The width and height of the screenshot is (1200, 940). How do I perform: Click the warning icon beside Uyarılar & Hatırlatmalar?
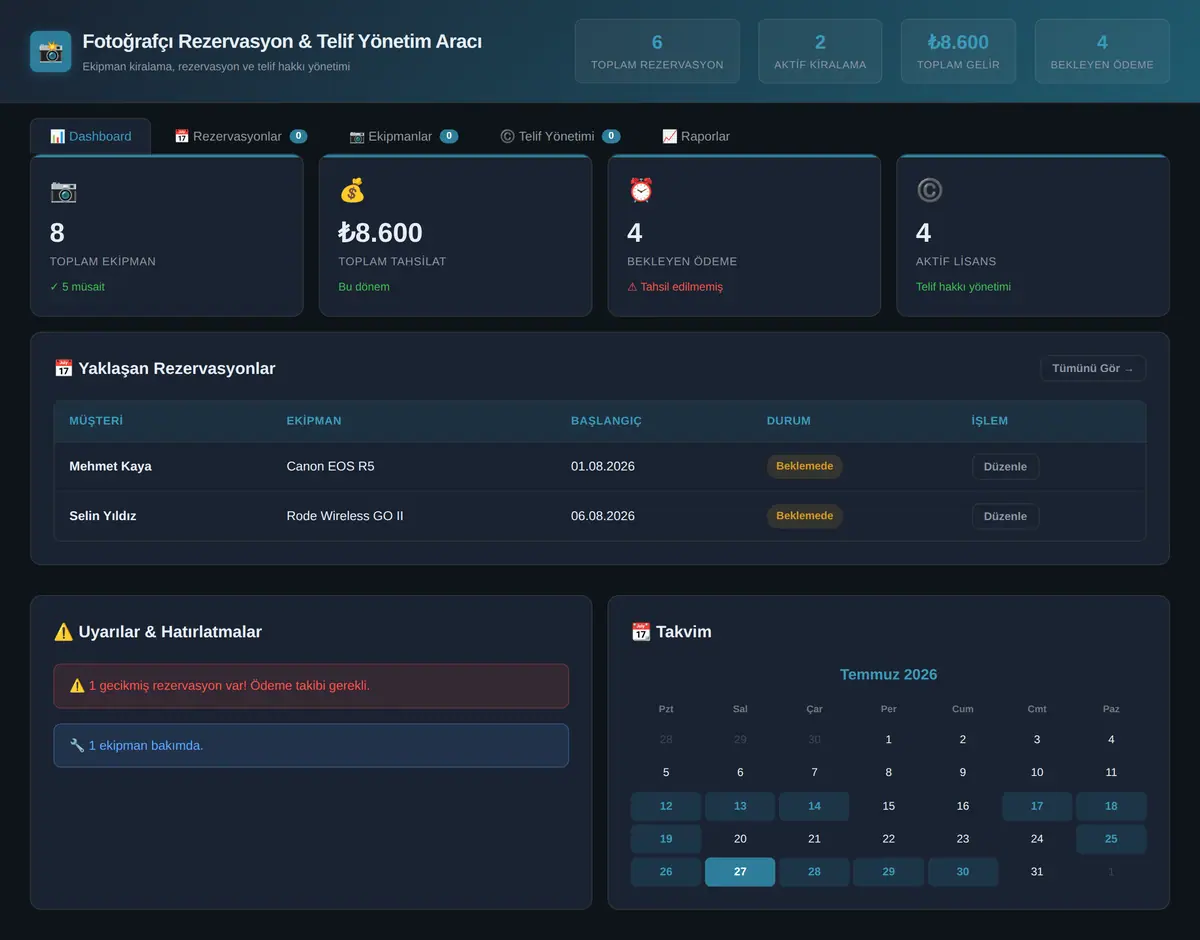(63, 632)
